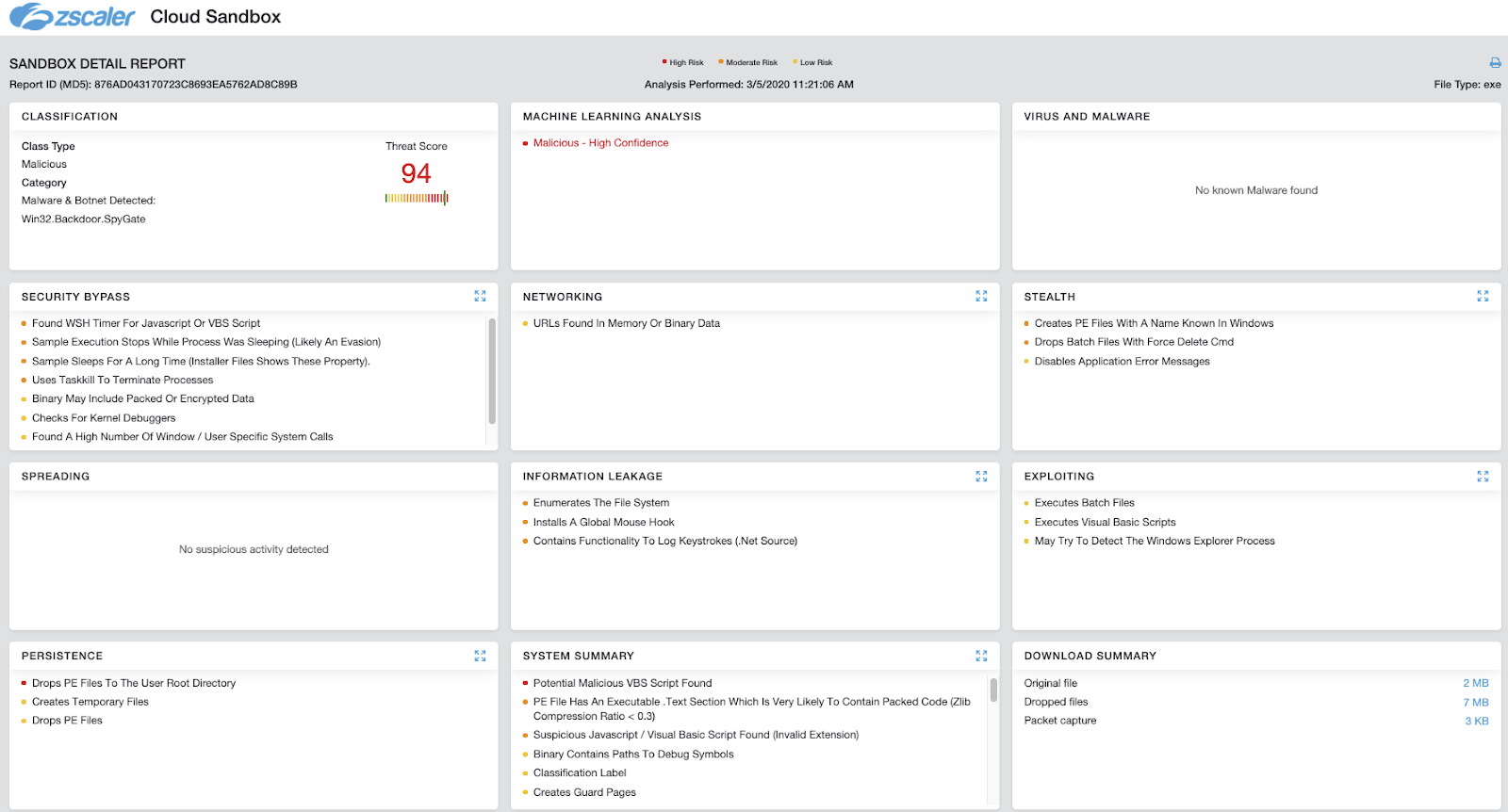The image size is (1508, 812).
Task: Click "Checks For Kernel Debuggers" entry
Action: point(104,418)
